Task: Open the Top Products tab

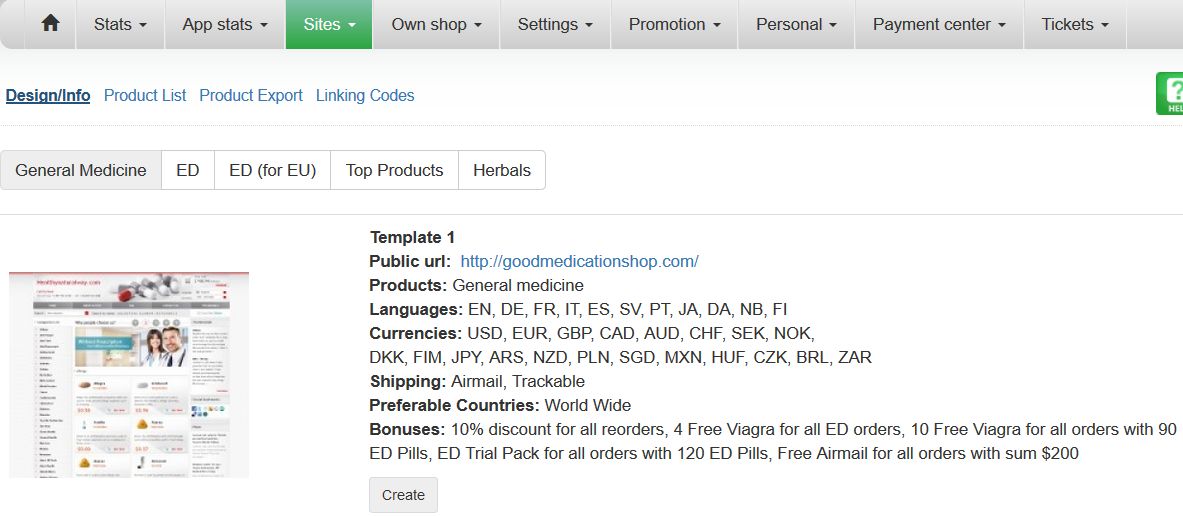Action: pos(395,170)
